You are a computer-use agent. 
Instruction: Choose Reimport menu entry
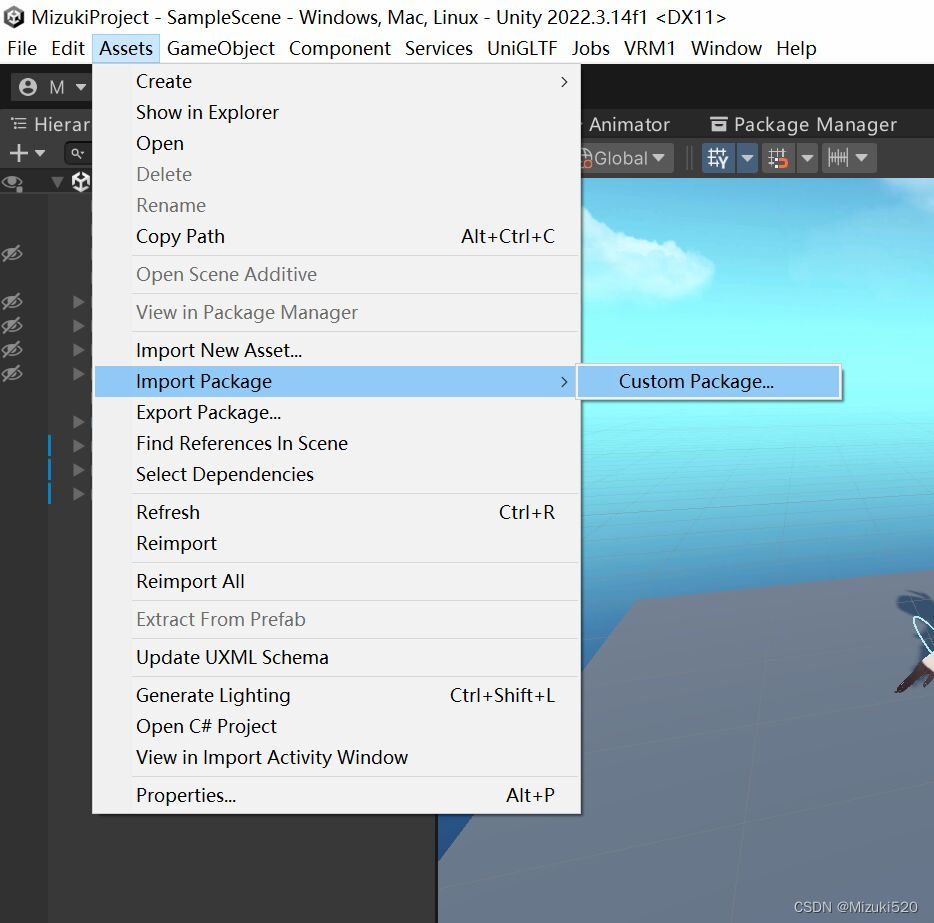point(337,544)
